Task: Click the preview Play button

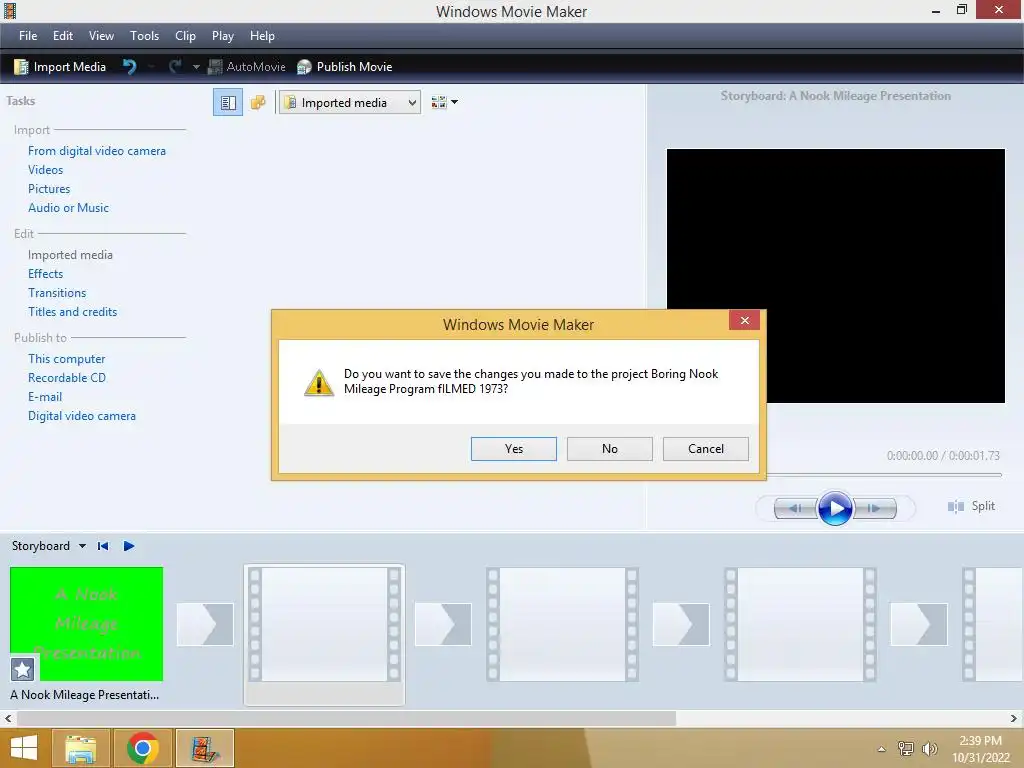Action: [835, 508]
